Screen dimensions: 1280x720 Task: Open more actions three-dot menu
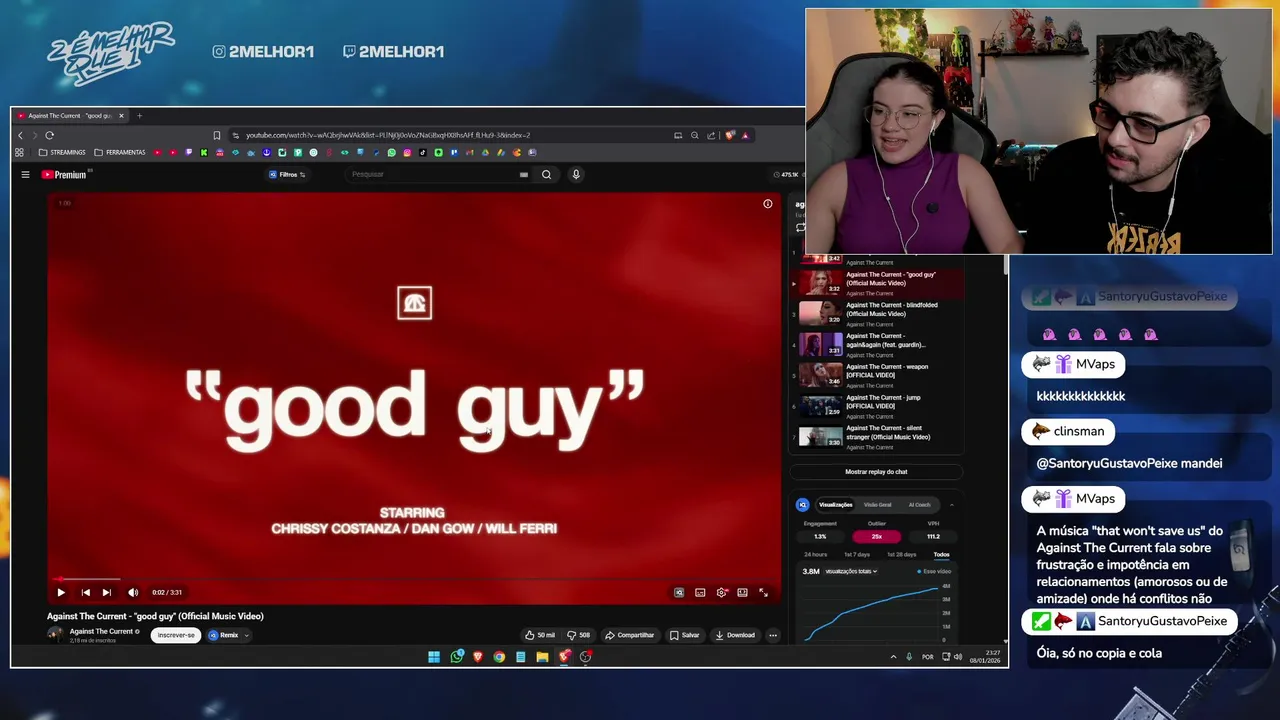[x=772, y=635]
